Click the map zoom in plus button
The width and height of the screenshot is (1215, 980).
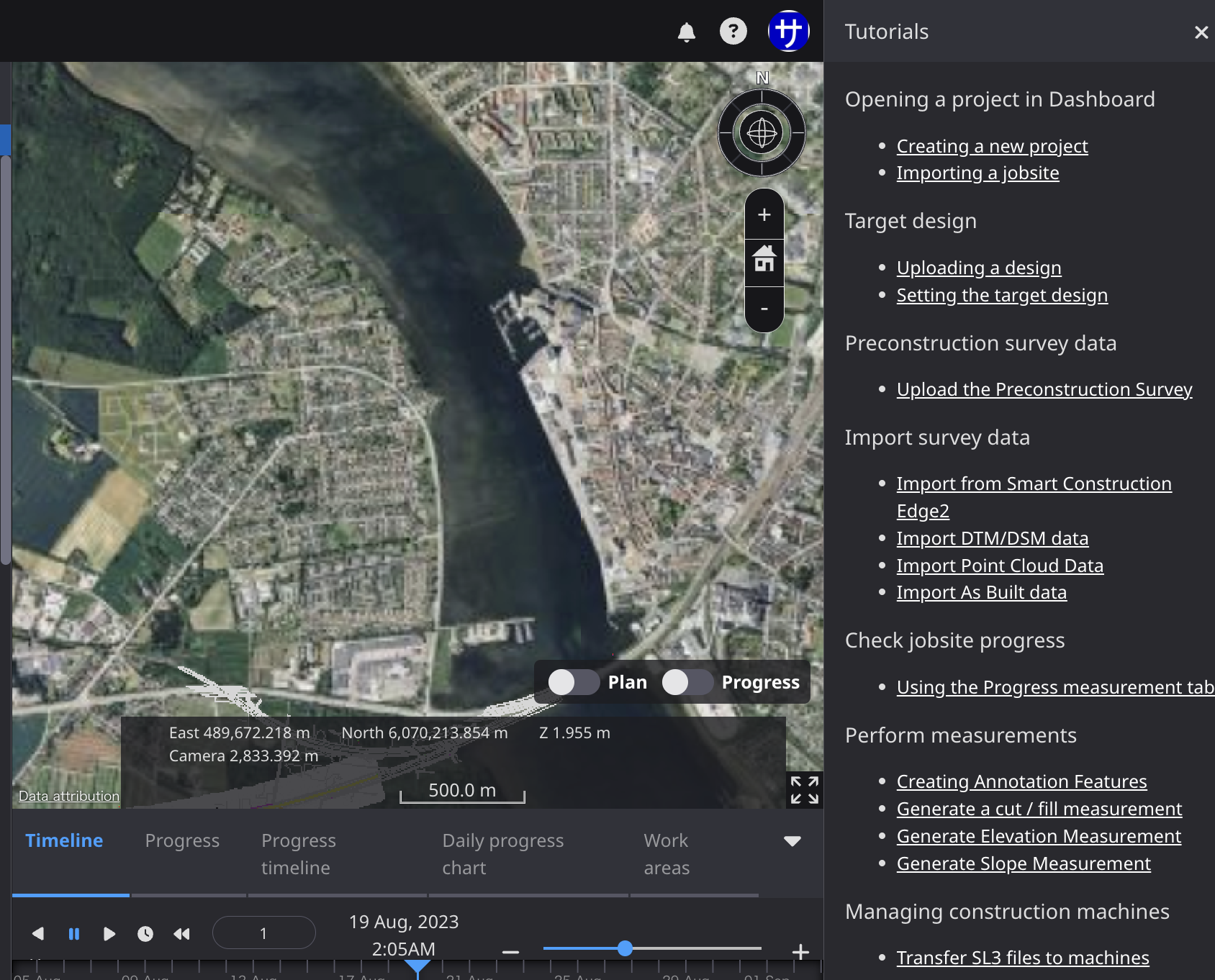(764, 214)
